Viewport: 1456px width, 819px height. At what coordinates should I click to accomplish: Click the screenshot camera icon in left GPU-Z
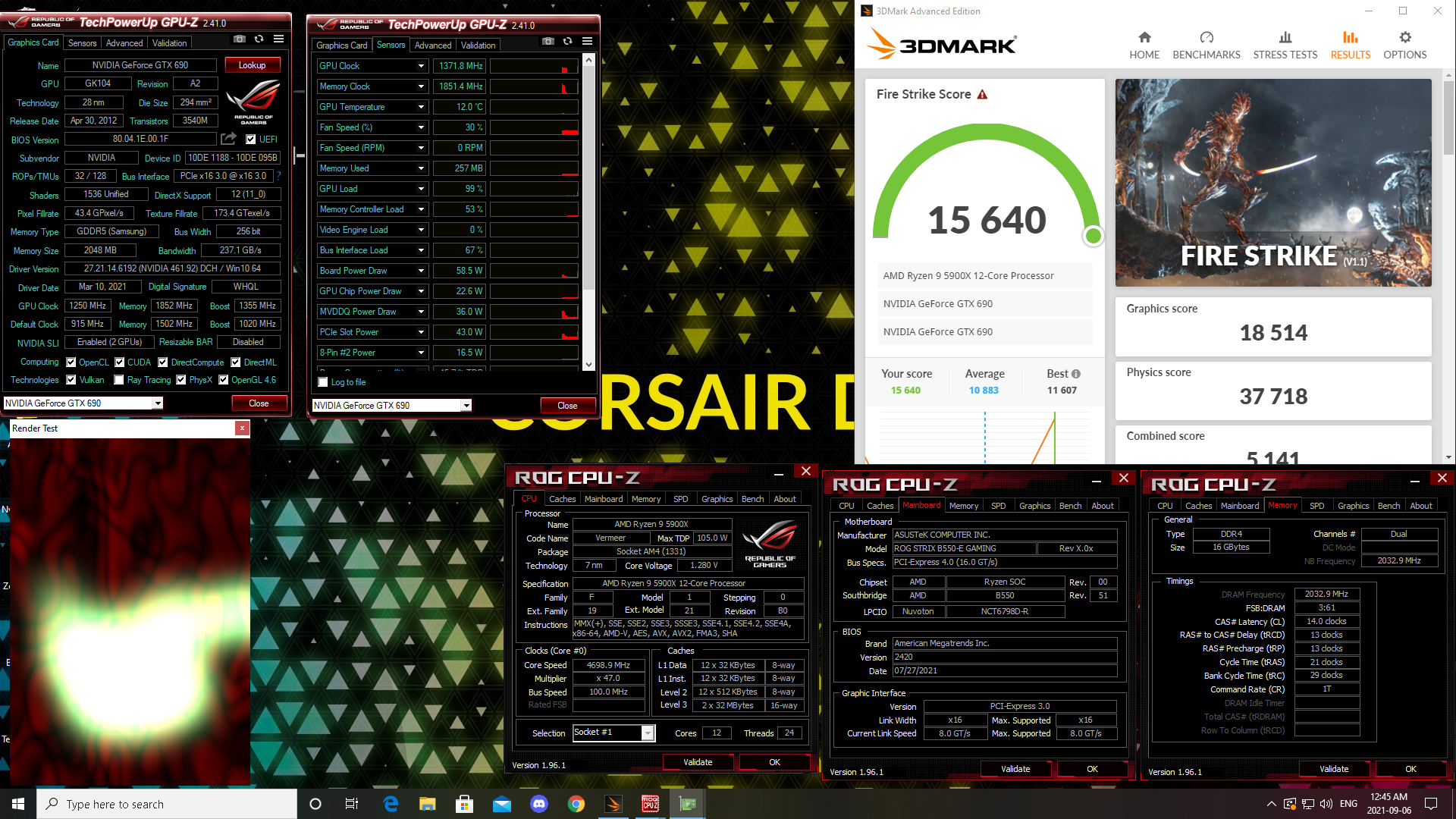pyautogui.click(x=240, y=39)
